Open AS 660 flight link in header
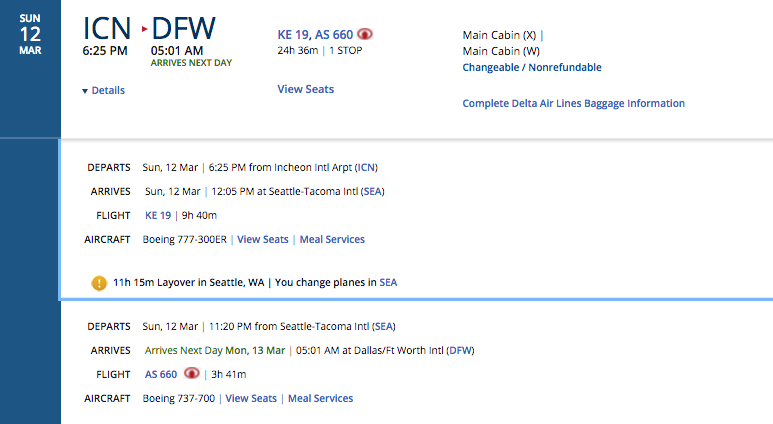 click(333, 34)
